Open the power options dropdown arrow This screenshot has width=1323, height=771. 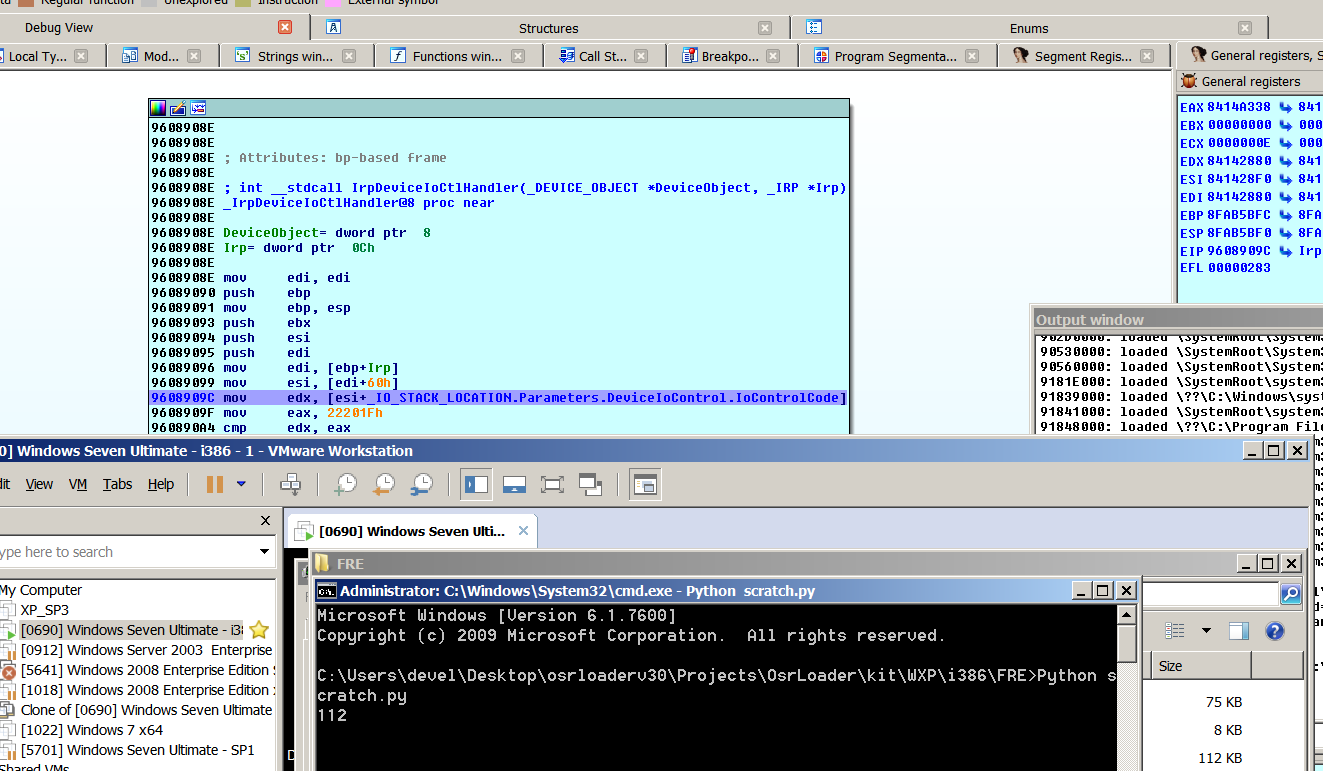tap(241, 485)
